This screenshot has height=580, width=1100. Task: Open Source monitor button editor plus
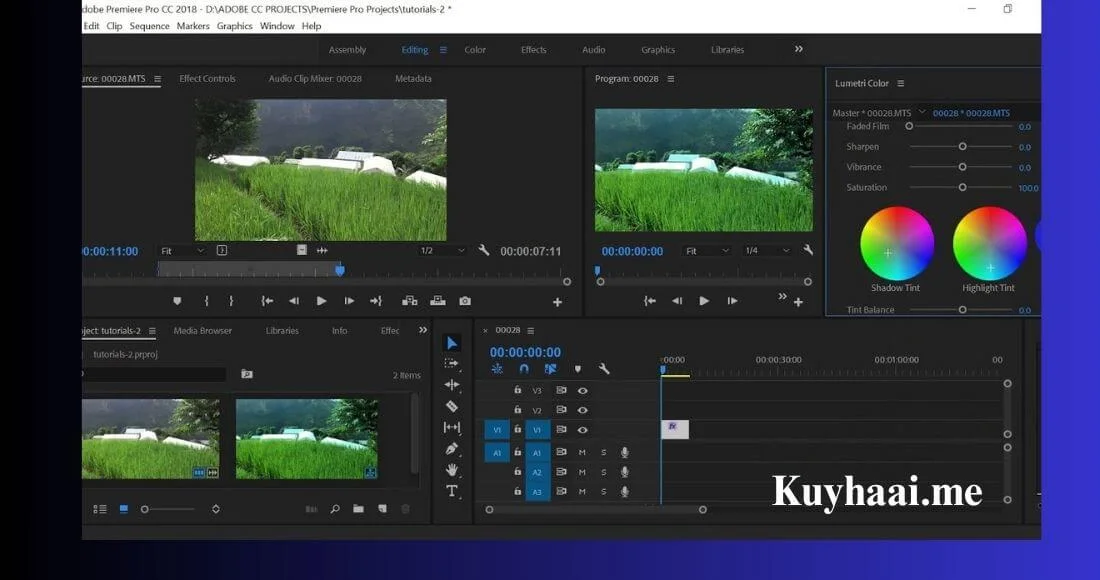point(557,302)
